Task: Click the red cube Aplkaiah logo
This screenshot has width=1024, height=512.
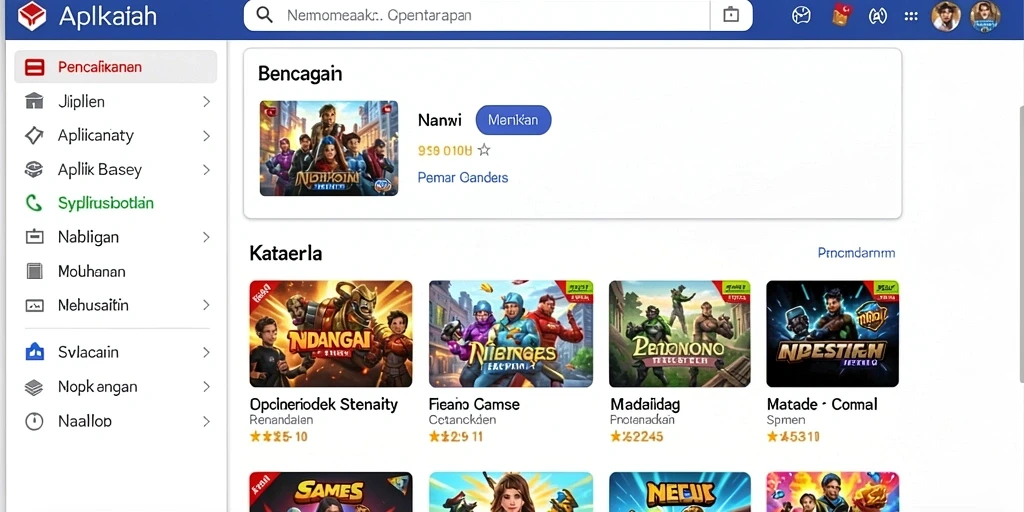Action: (31, 16)
